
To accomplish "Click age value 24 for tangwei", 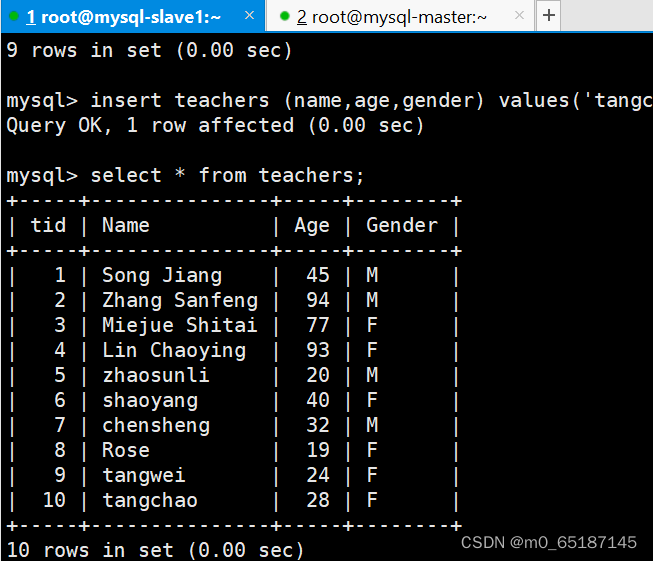I will tap(318, 475).
